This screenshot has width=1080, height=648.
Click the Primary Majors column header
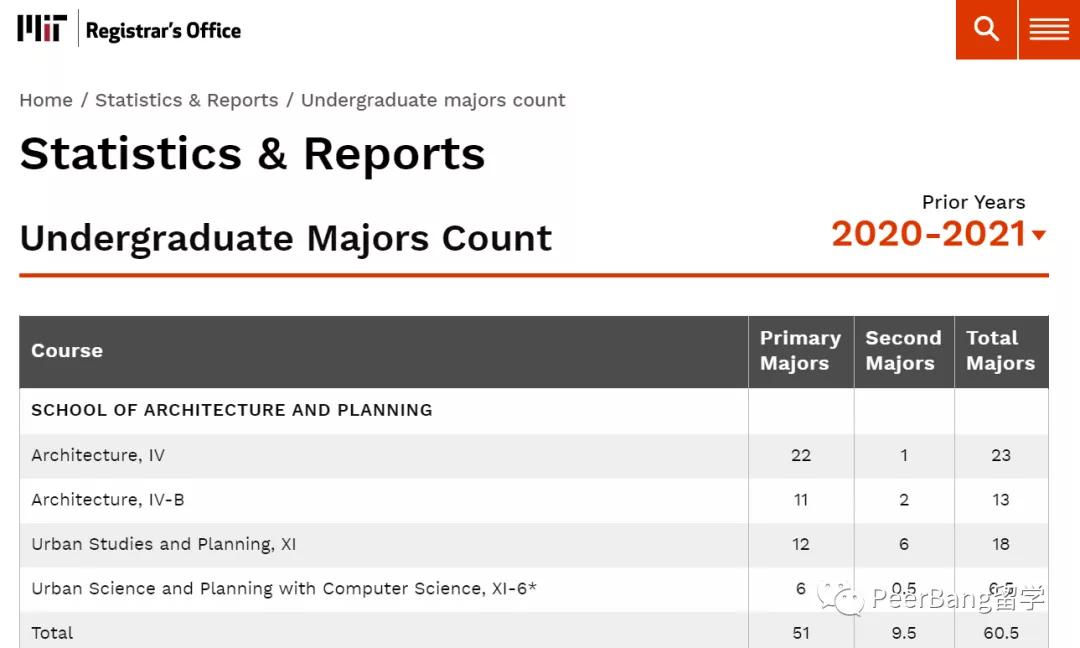pyautogui.click(x=800, y=351)
